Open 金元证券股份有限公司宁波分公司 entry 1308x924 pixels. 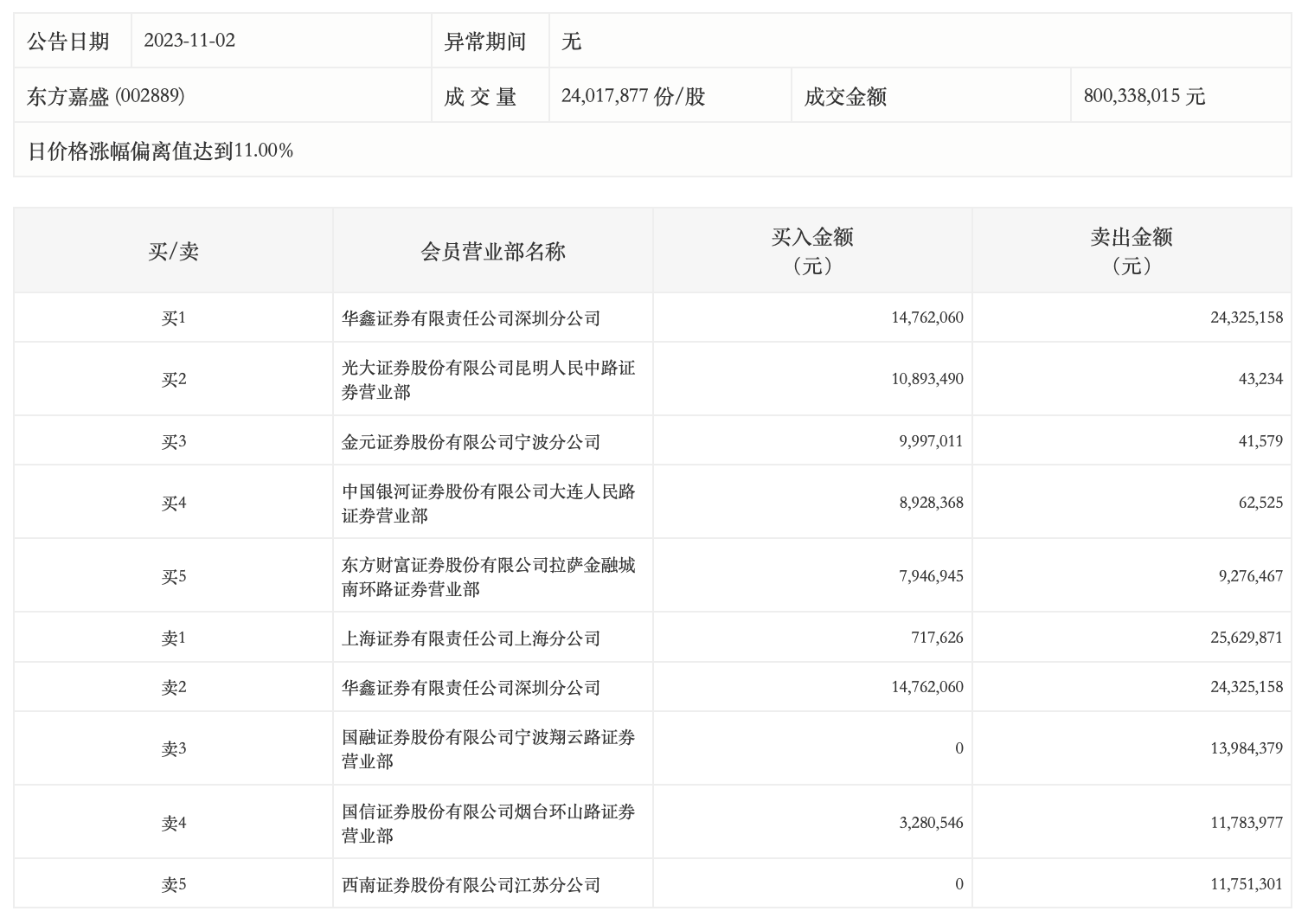(471, 442)
